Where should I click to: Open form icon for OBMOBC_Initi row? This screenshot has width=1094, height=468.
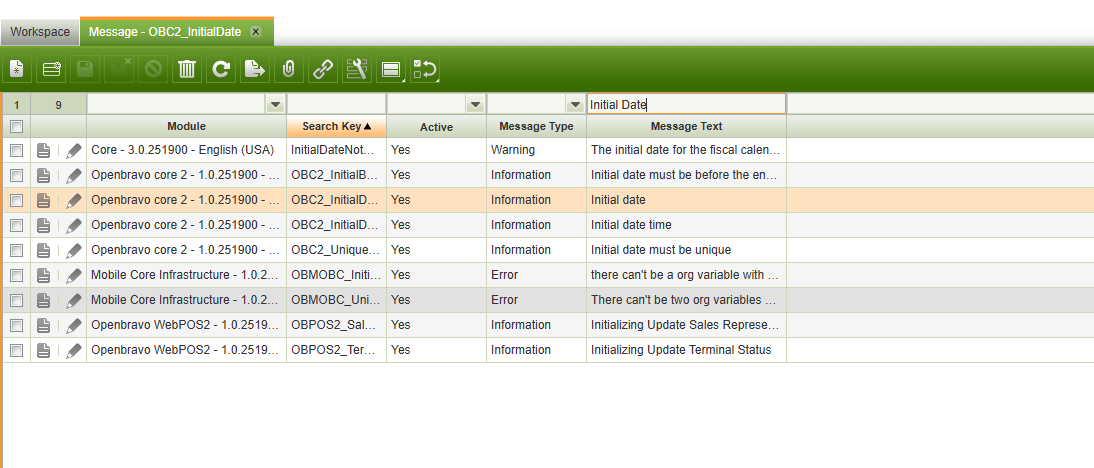point(44,275)
